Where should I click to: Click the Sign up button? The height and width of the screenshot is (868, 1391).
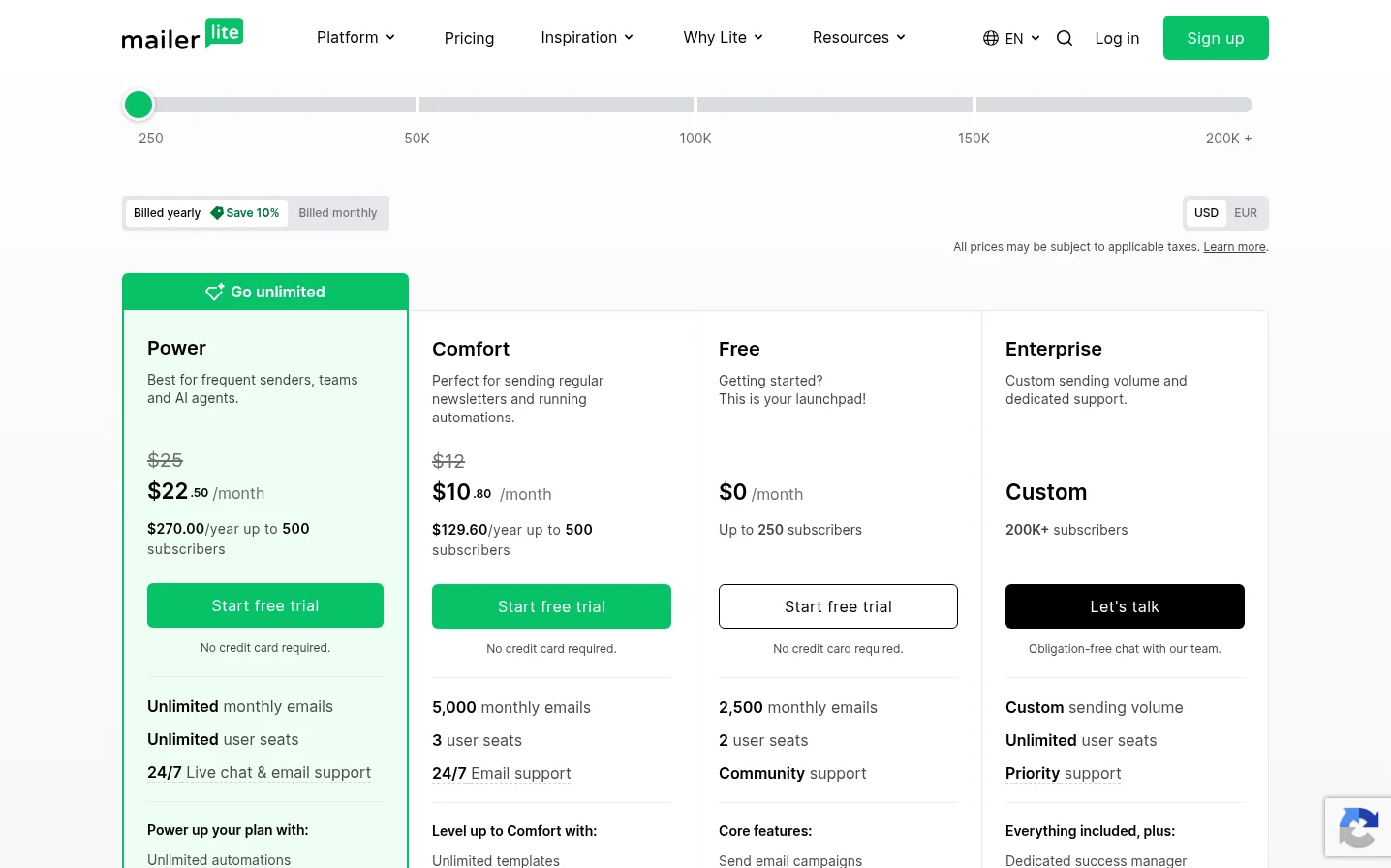(1216, 38)
